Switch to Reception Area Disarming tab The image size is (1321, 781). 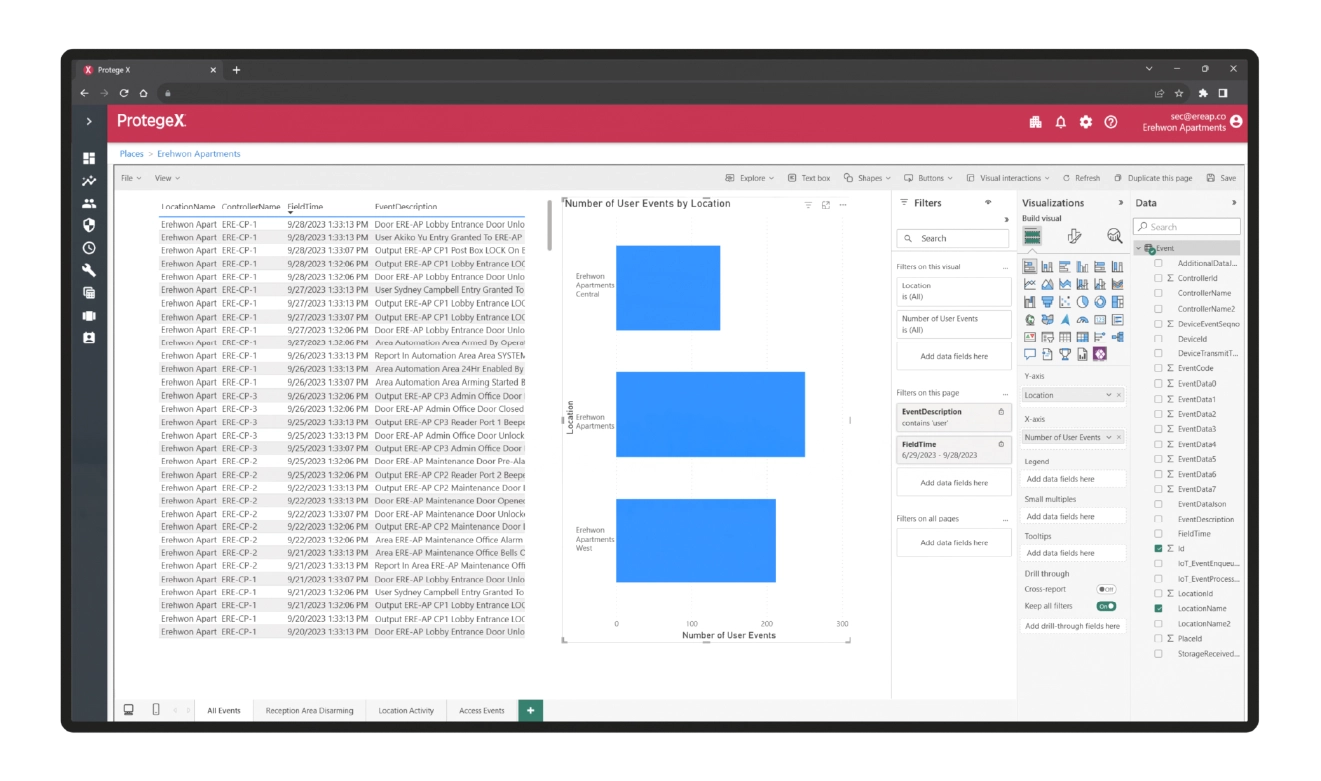pyautogui.click(x=309, y=710)
